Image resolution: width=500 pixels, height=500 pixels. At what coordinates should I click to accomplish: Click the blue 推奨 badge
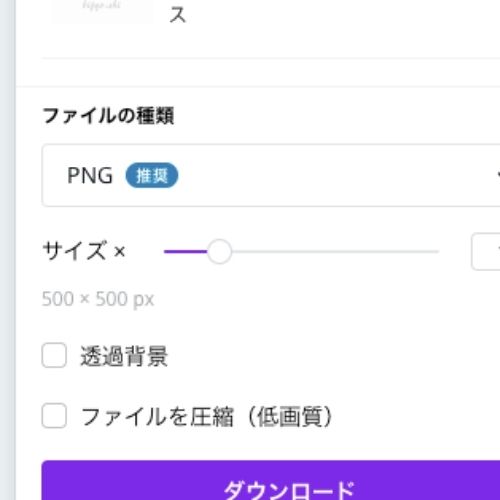click(x=152, y=175)
